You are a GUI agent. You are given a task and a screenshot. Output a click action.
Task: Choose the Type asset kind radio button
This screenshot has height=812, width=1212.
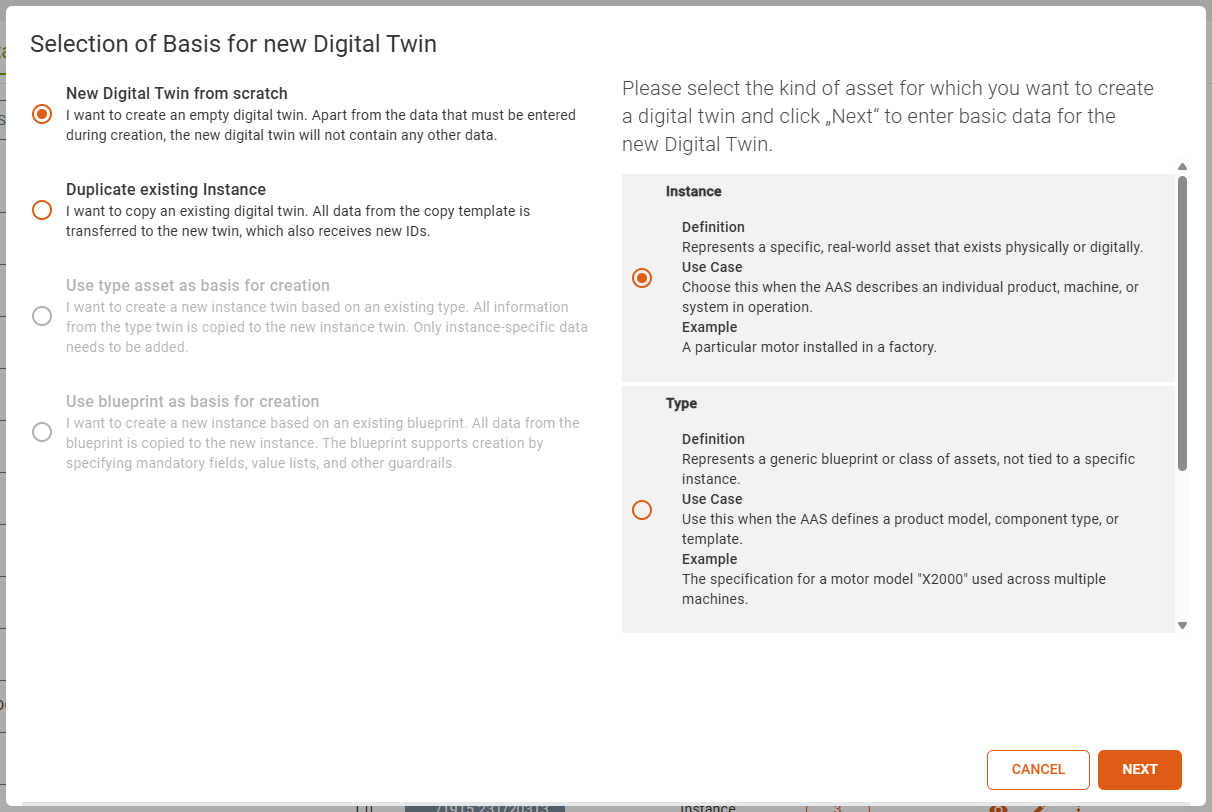[x=642, y=510]
